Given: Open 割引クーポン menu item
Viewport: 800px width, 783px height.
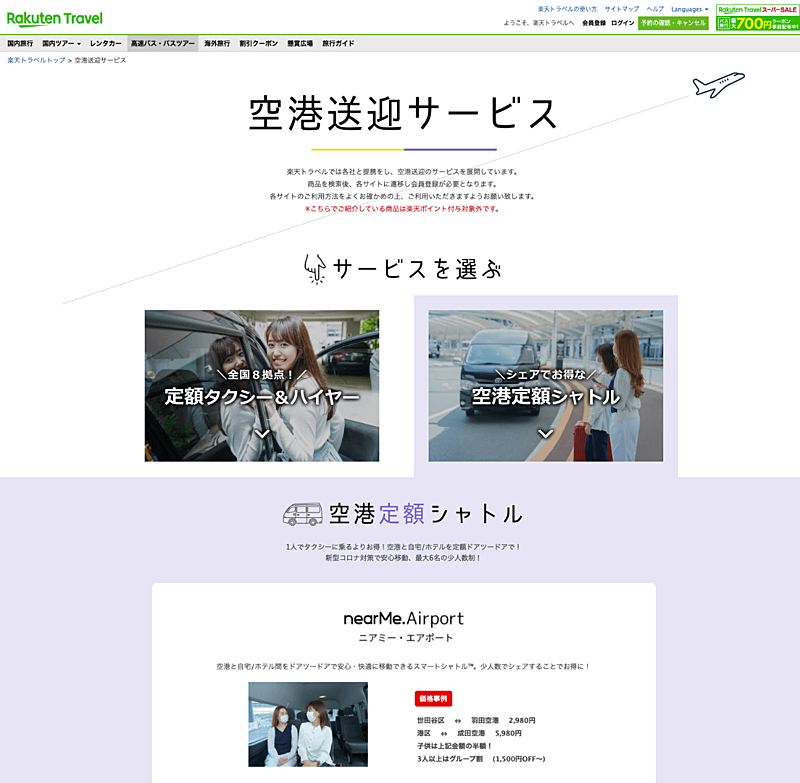Looking at the screenshot, I should pyautogui.click(x=259, y=43).
